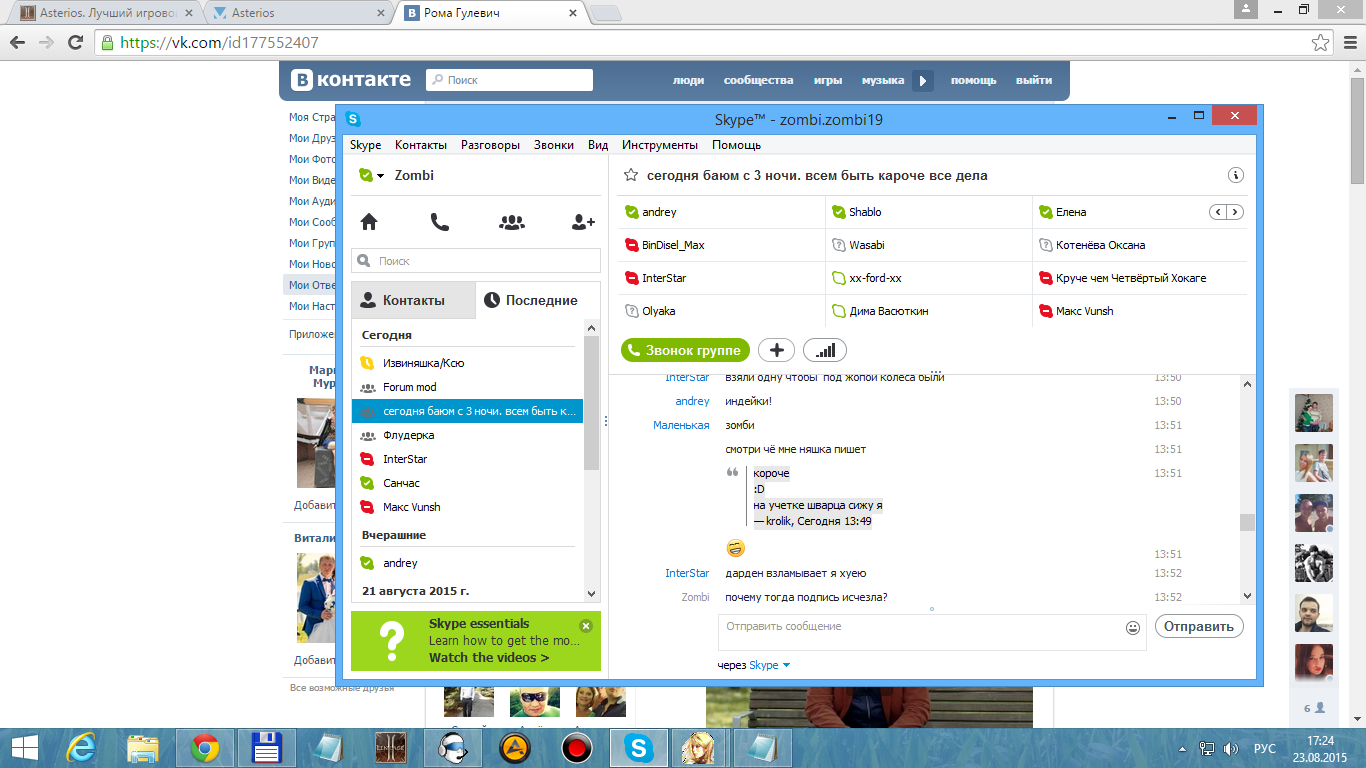Select Макс Vunsh in recent list
The width and height of the screenshot is (1366, 768).
(467, 507)
